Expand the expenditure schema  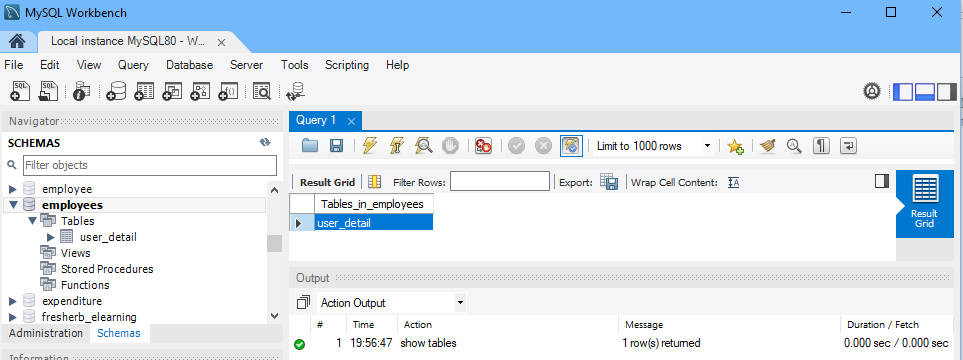(x=13, y=301)
